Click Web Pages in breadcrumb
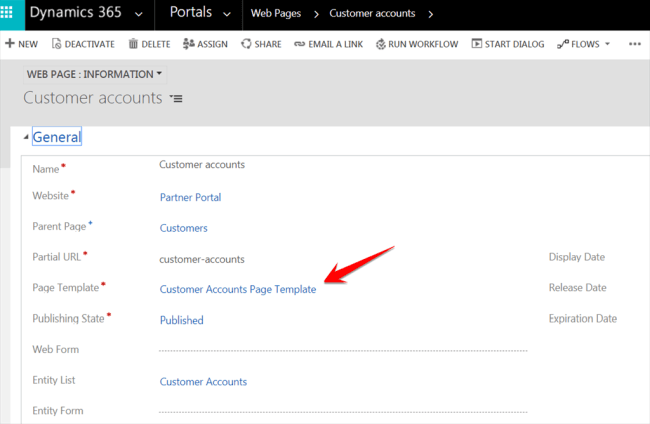The width and height of the screenshot is (650, 424). point(276,13)
